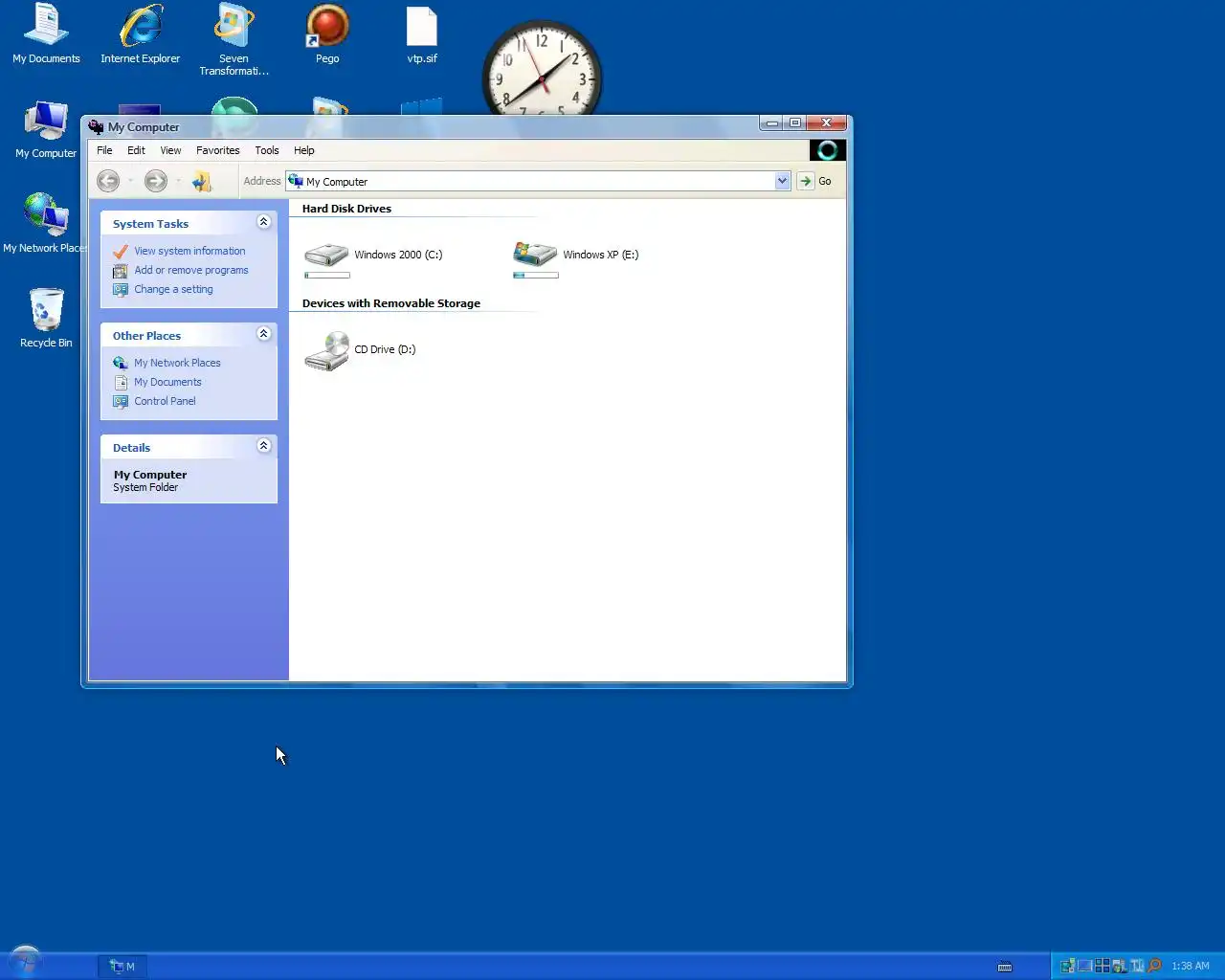Viewport: 1225px width, 980px height.
Task: Click View system information link
Action: (x=189, y=251)
